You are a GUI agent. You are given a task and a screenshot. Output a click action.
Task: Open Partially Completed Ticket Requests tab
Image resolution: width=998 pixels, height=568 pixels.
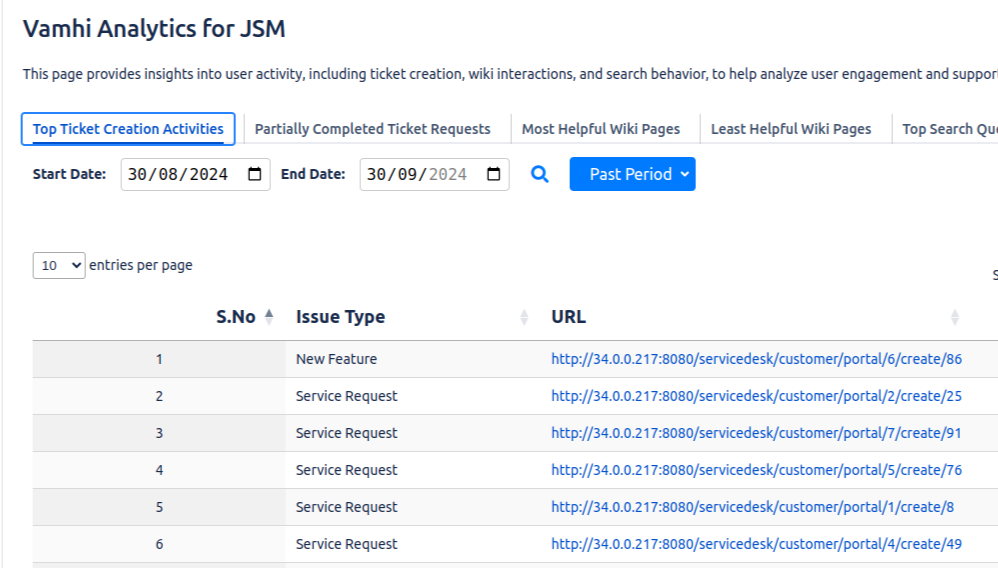click(x=372, y=129)
